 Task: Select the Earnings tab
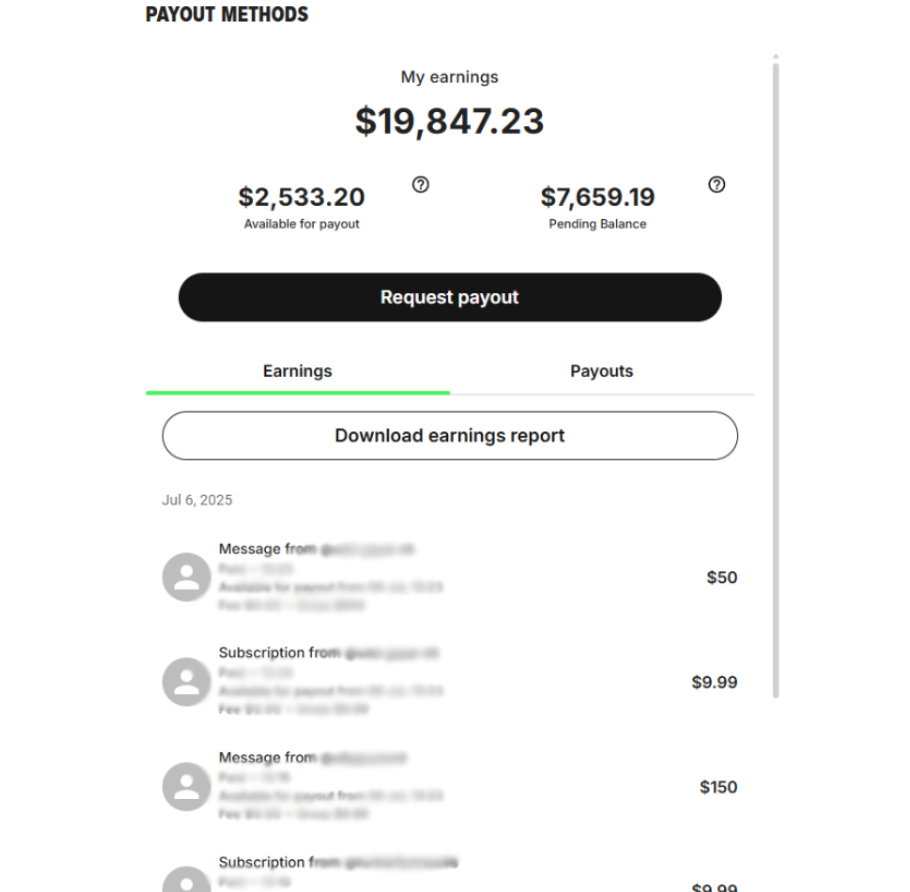[297, 371]
